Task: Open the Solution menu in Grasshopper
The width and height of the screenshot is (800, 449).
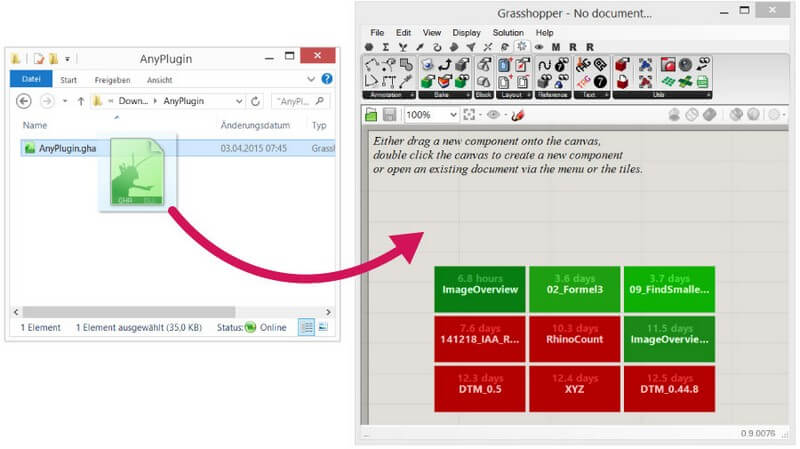Action: tap(507, 32)
